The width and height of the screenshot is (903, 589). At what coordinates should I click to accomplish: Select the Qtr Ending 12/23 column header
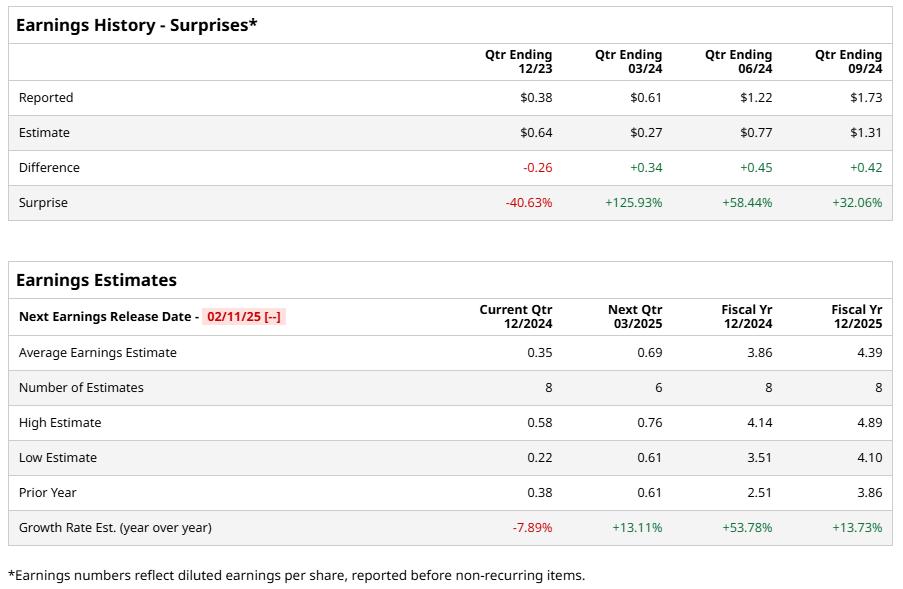[518, 62]
